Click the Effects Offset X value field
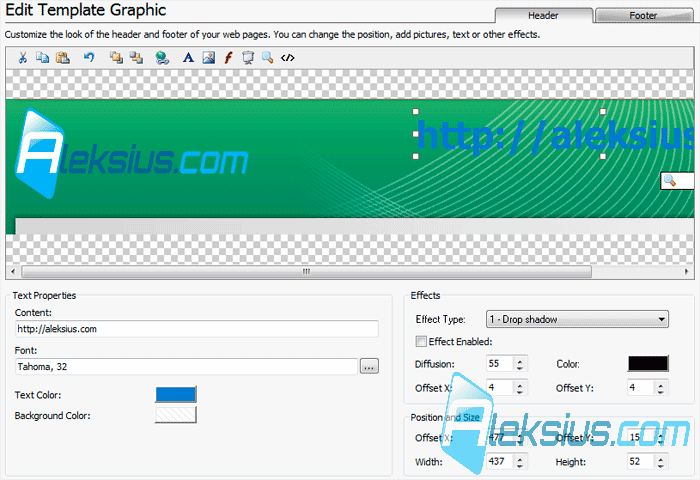Viewport: 700px width, 480px height. (x=500, y=388)
